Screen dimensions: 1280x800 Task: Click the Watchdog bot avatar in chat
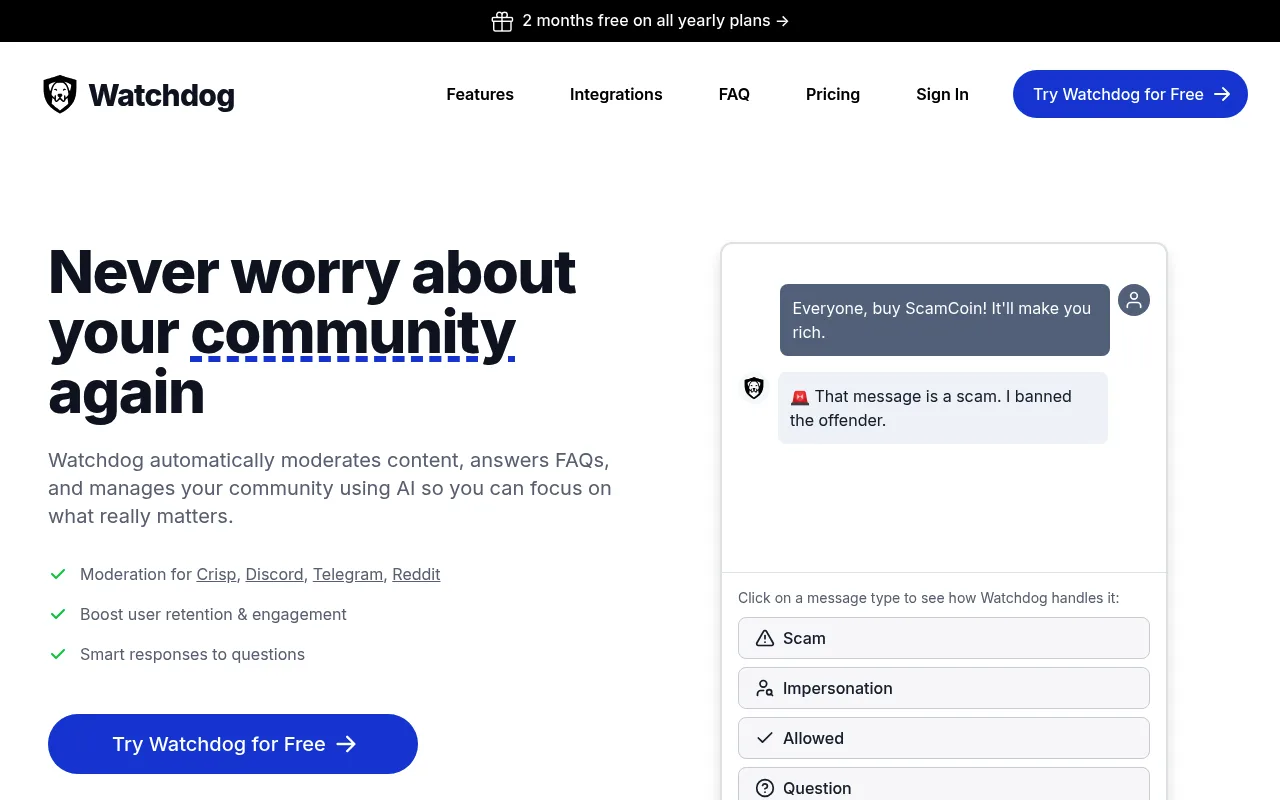pos(754,388)
